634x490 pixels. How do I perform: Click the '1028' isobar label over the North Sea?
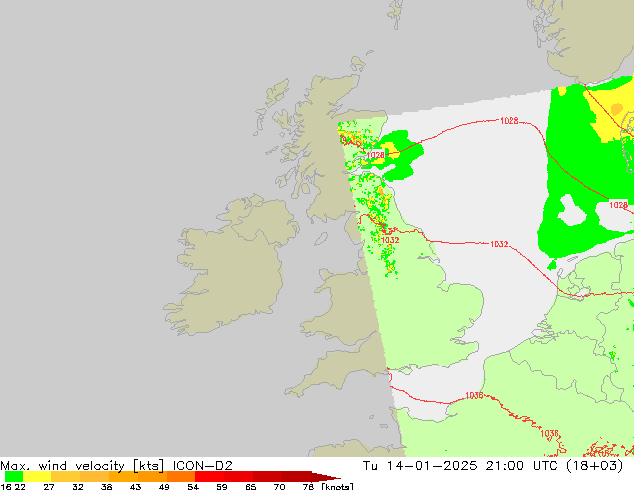pyautogui.click(x=509, y=120)
